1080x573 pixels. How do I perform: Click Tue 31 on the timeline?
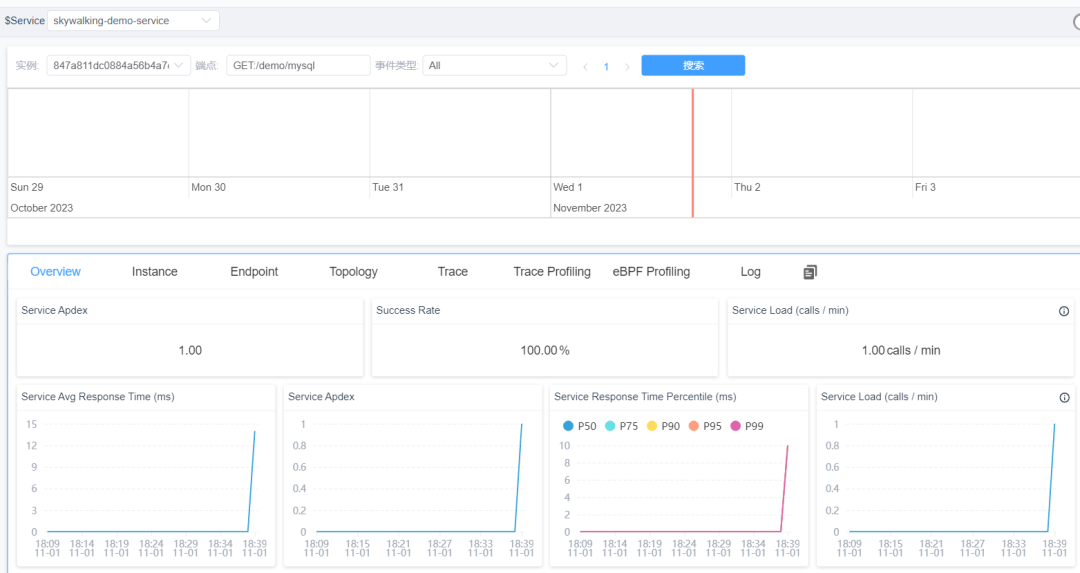pyautogui.click(x=388, y=187)
